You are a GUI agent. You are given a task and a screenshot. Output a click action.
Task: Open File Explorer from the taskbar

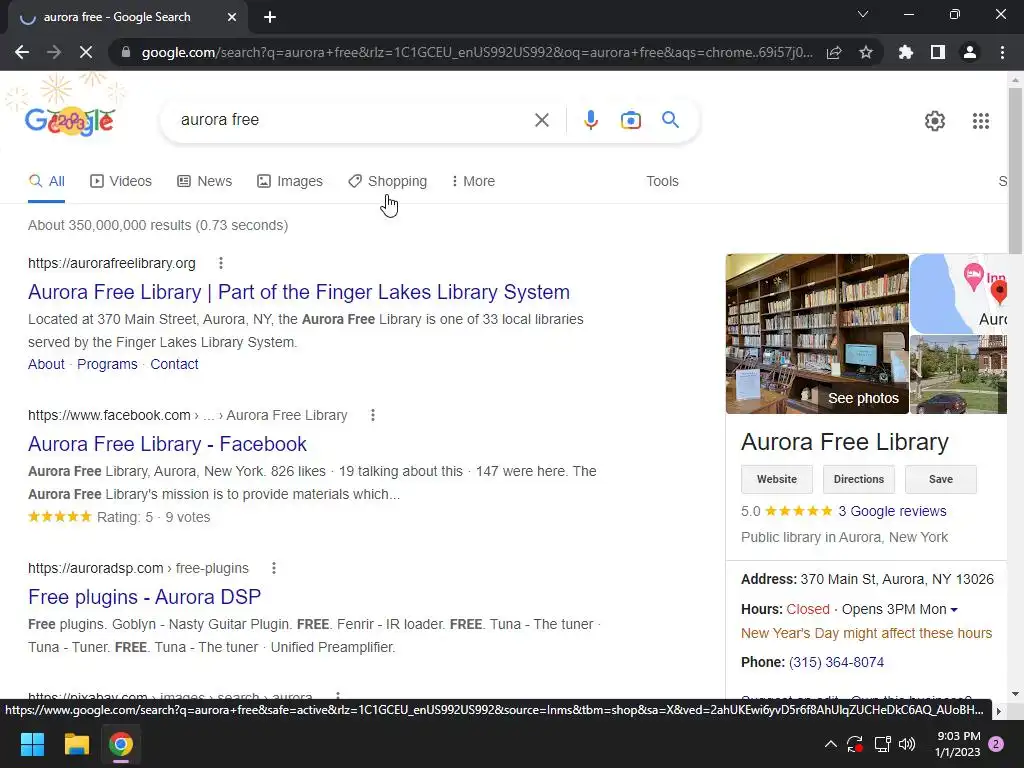pos(76,744)
